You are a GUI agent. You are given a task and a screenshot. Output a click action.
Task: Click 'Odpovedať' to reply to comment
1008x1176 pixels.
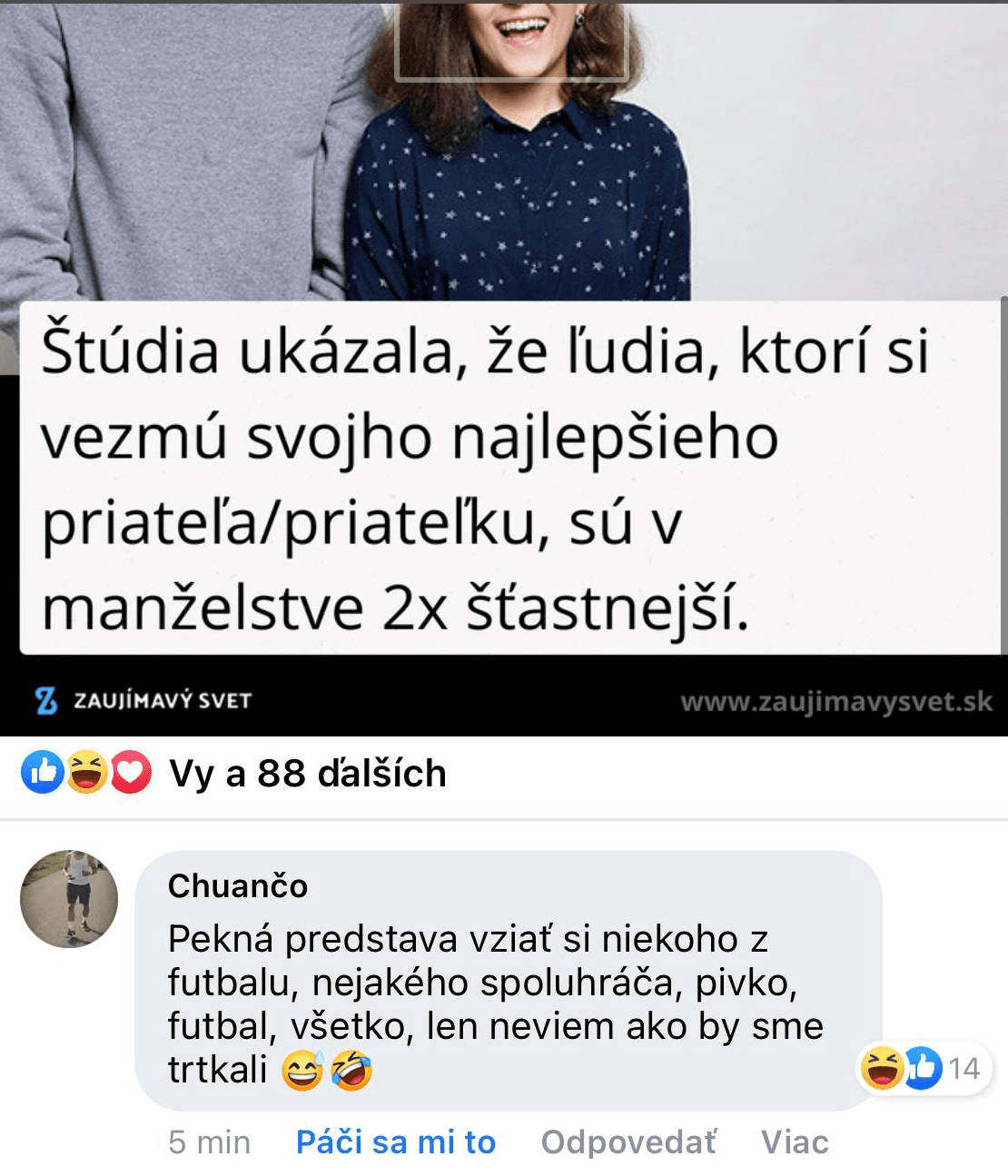pos(628,1141)
